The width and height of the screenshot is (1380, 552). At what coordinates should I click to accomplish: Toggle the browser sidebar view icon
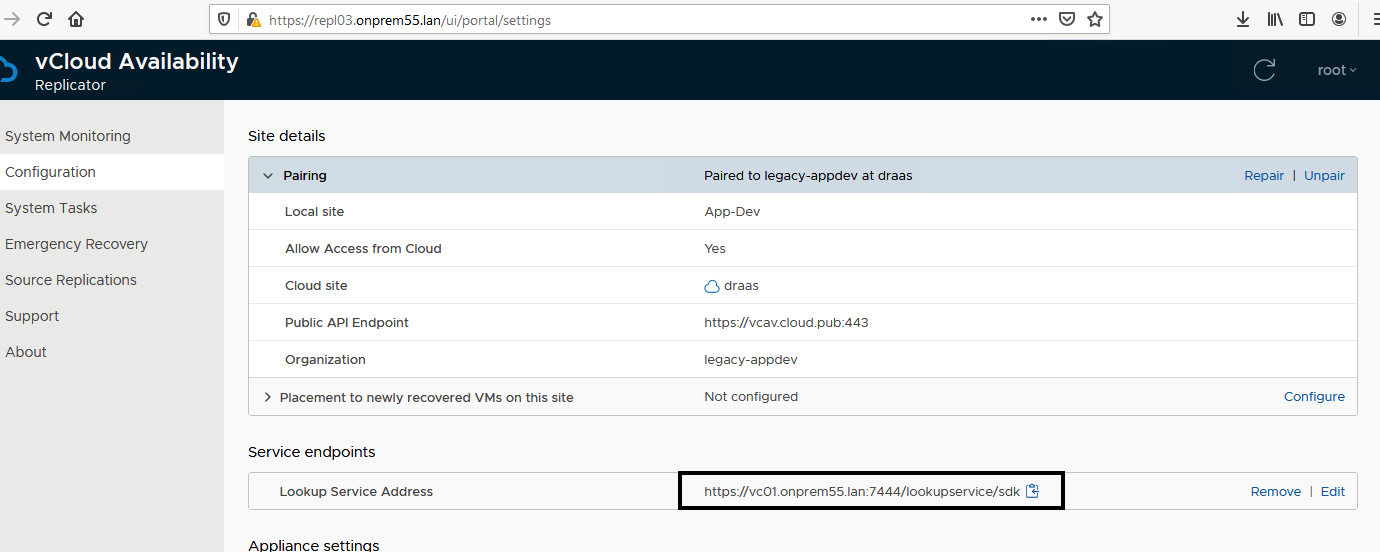pyautogui.click(x=1307, y=19)
